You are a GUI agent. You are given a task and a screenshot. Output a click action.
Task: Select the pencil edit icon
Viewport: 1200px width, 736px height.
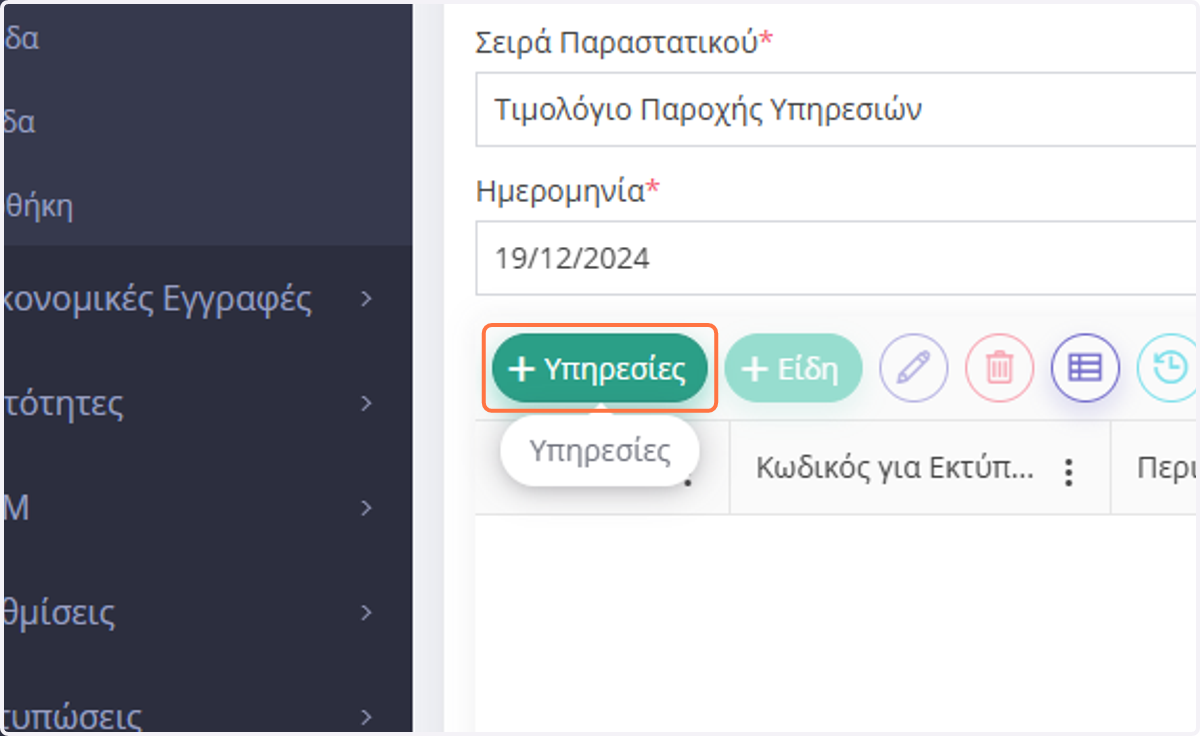[913, 368]
